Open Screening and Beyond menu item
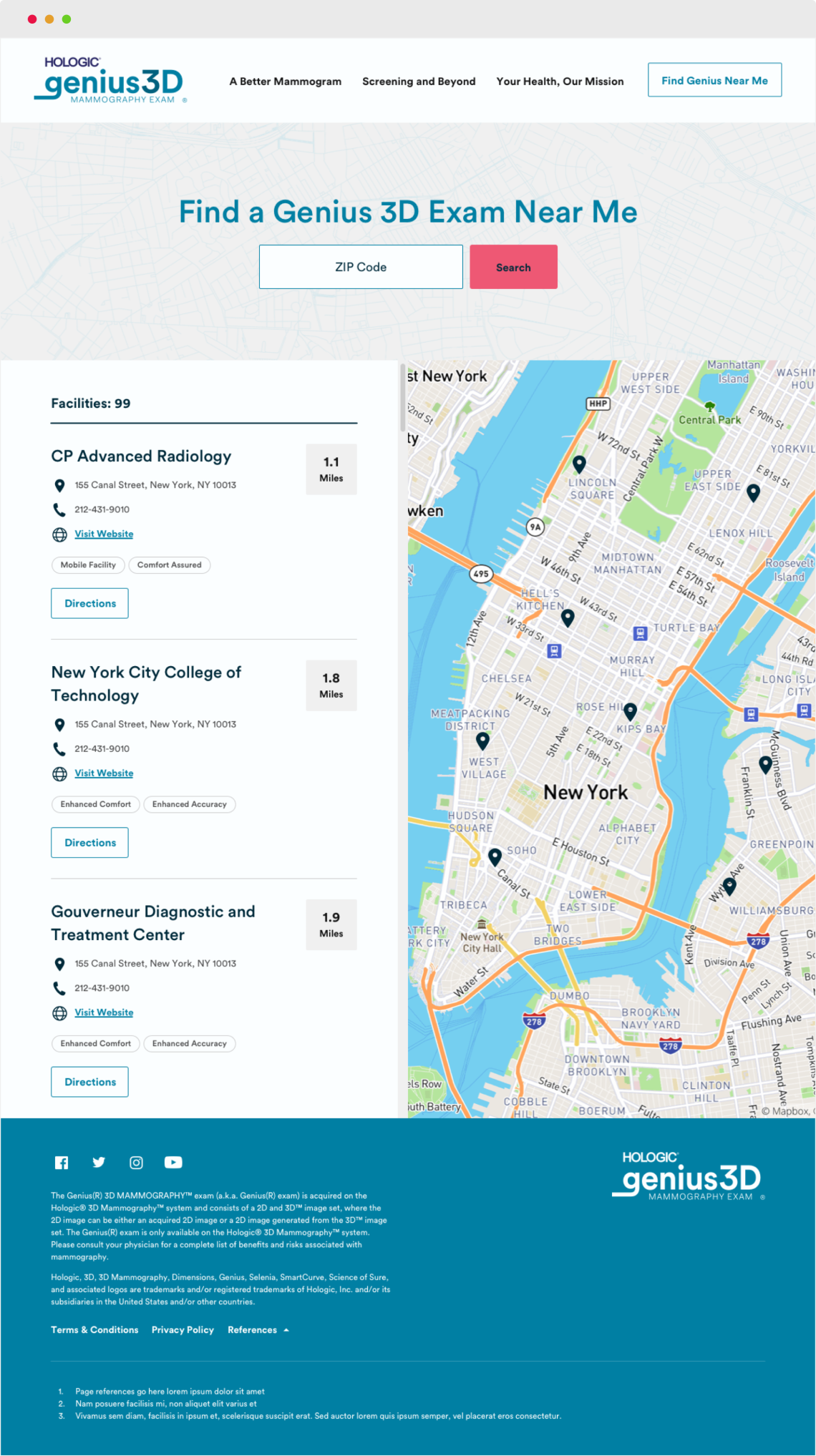816x1456 pixels. click(419, 82)
